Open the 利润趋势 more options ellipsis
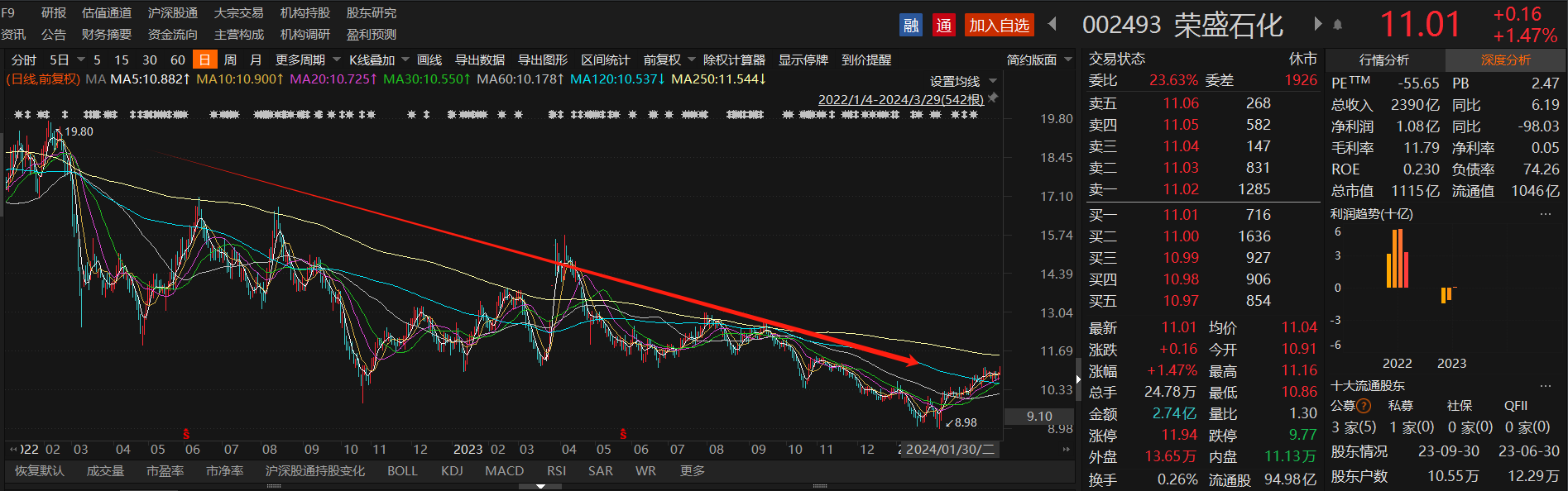 [x=1546, y=214]
